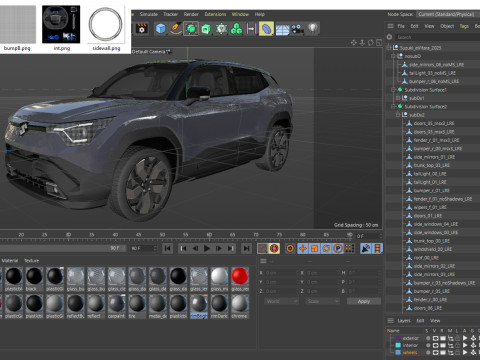Click viewport zoom camera icon
Screen dimensions: 480x360
[x=362, y=43]
